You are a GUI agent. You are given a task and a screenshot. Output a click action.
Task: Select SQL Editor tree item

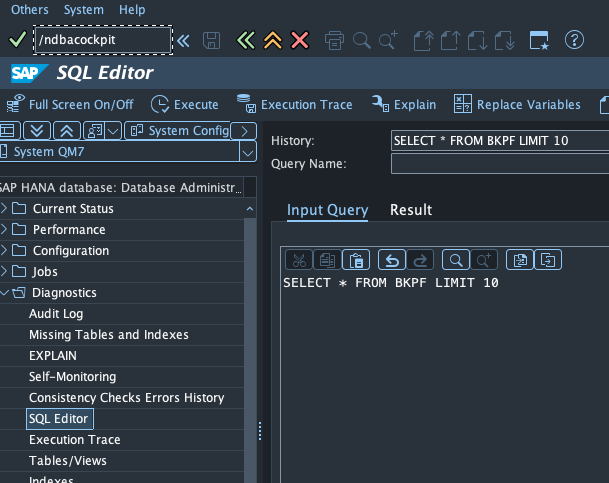pyautogui.click(x=59, y=419)
